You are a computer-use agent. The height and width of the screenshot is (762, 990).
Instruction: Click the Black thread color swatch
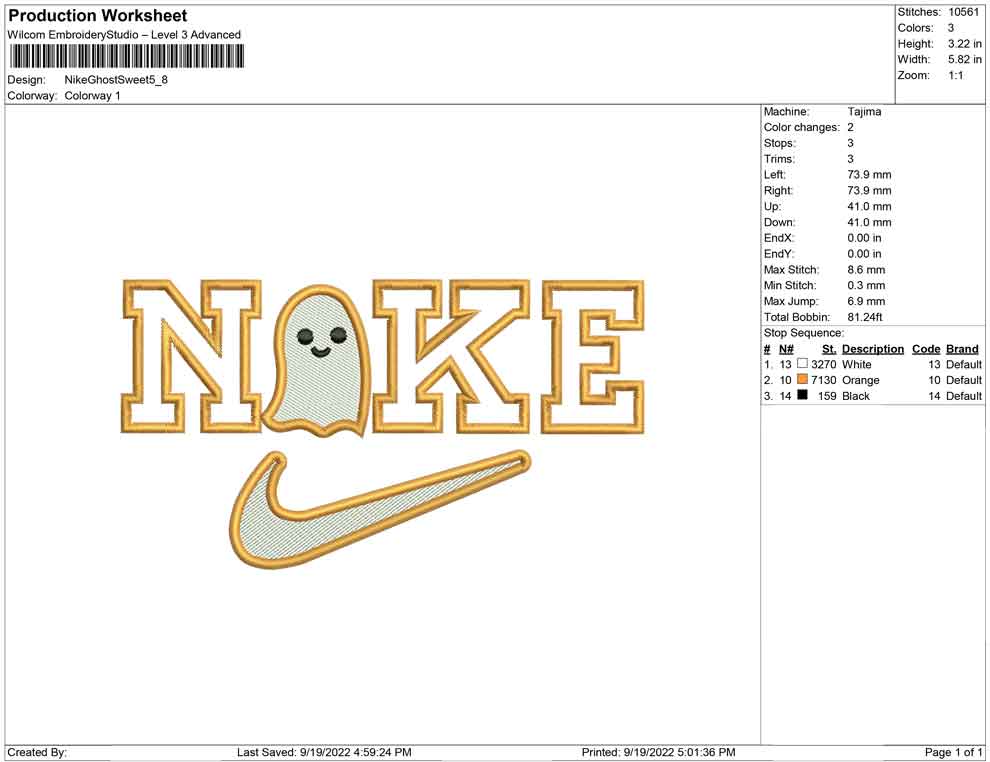click(802, 395)
